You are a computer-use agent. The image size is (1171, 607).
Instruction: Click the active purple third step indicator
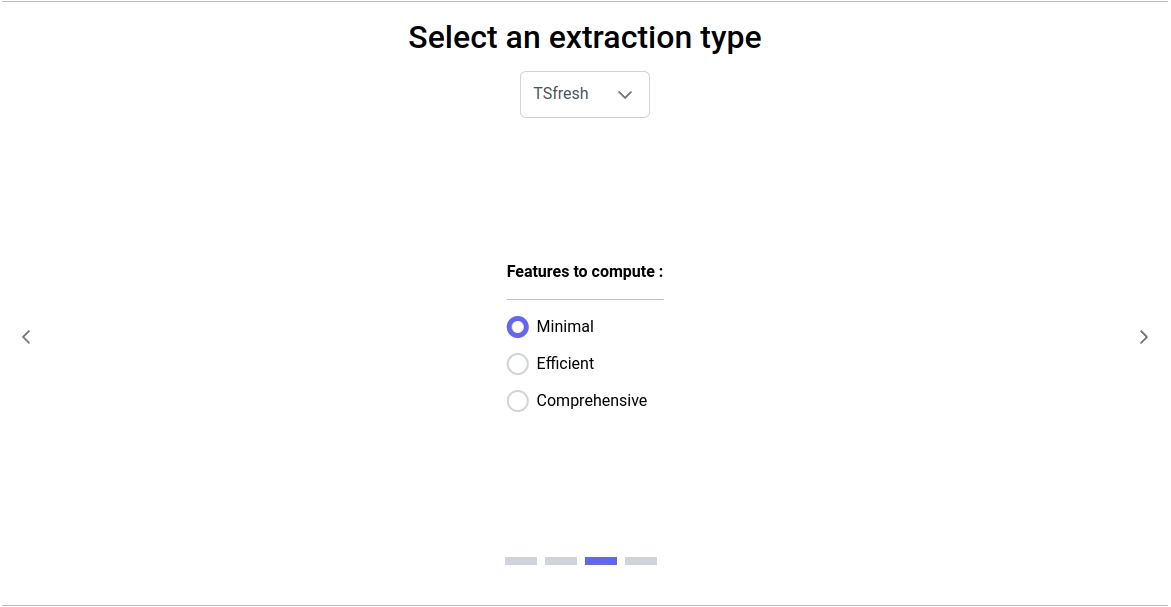click(x=601, y=561)
